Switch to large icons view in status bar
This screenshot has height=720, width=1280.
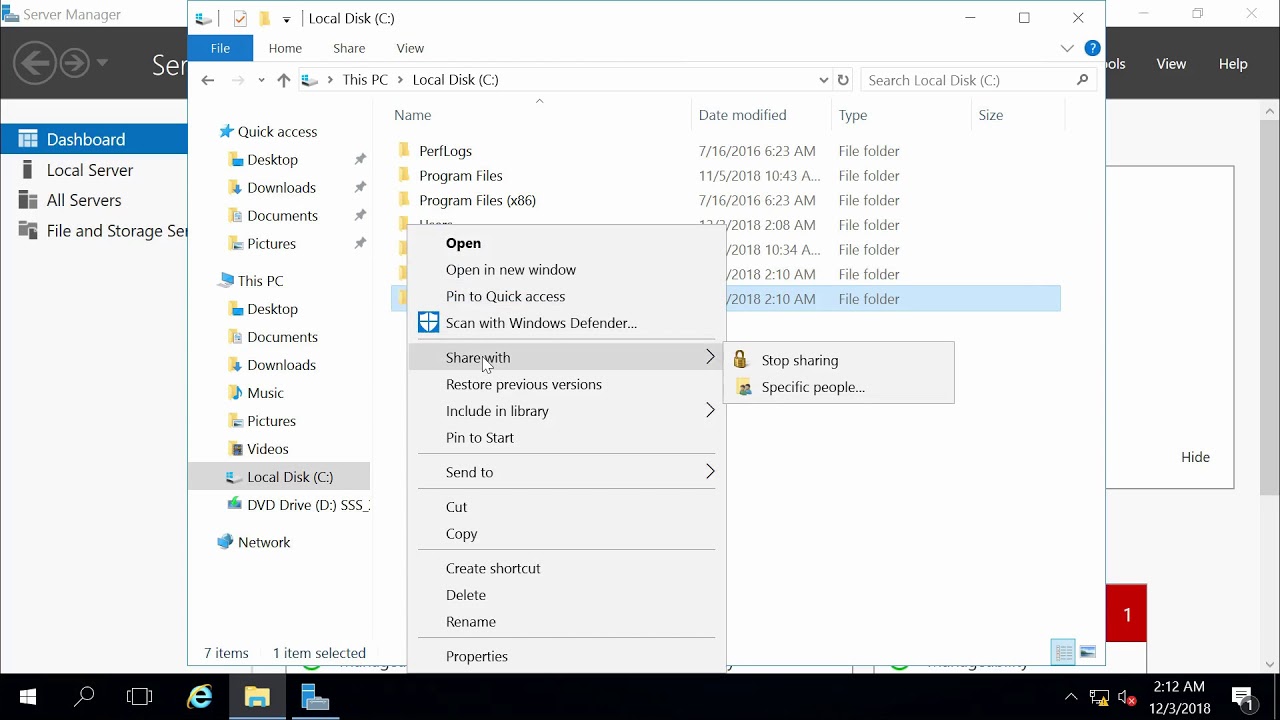(1088, 652)
